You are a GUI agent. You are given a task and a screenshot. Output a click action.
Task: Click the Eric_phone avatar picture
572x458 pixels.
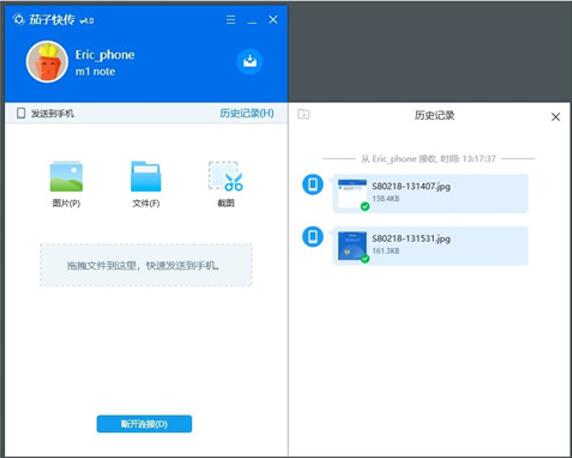coord(47,62)
